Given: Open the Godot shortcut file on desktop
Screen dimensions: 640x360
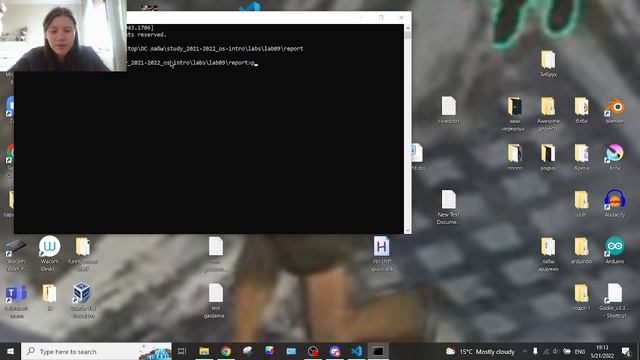Looking at the screenshot, I should [615, 300].
